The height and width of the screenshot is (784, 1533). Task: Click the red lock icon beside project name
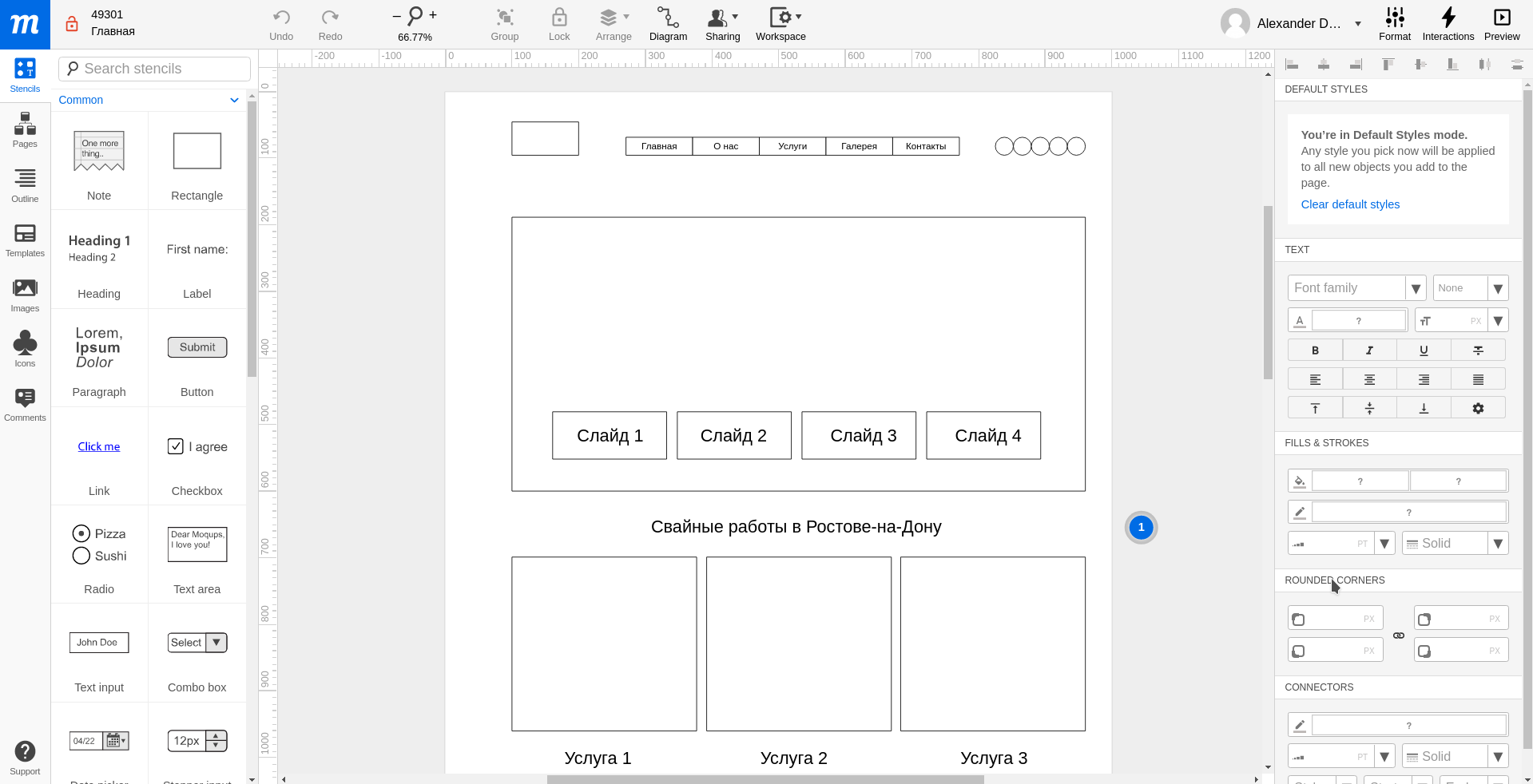(72, 23)
